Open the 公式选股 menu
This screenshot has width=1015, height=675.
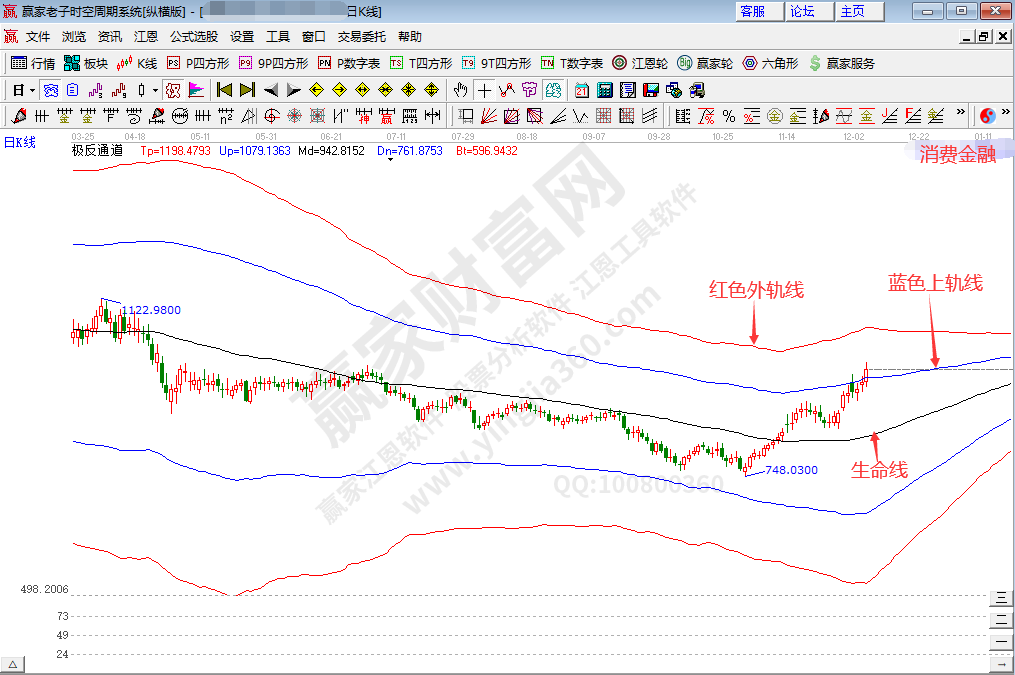(193, 37)
